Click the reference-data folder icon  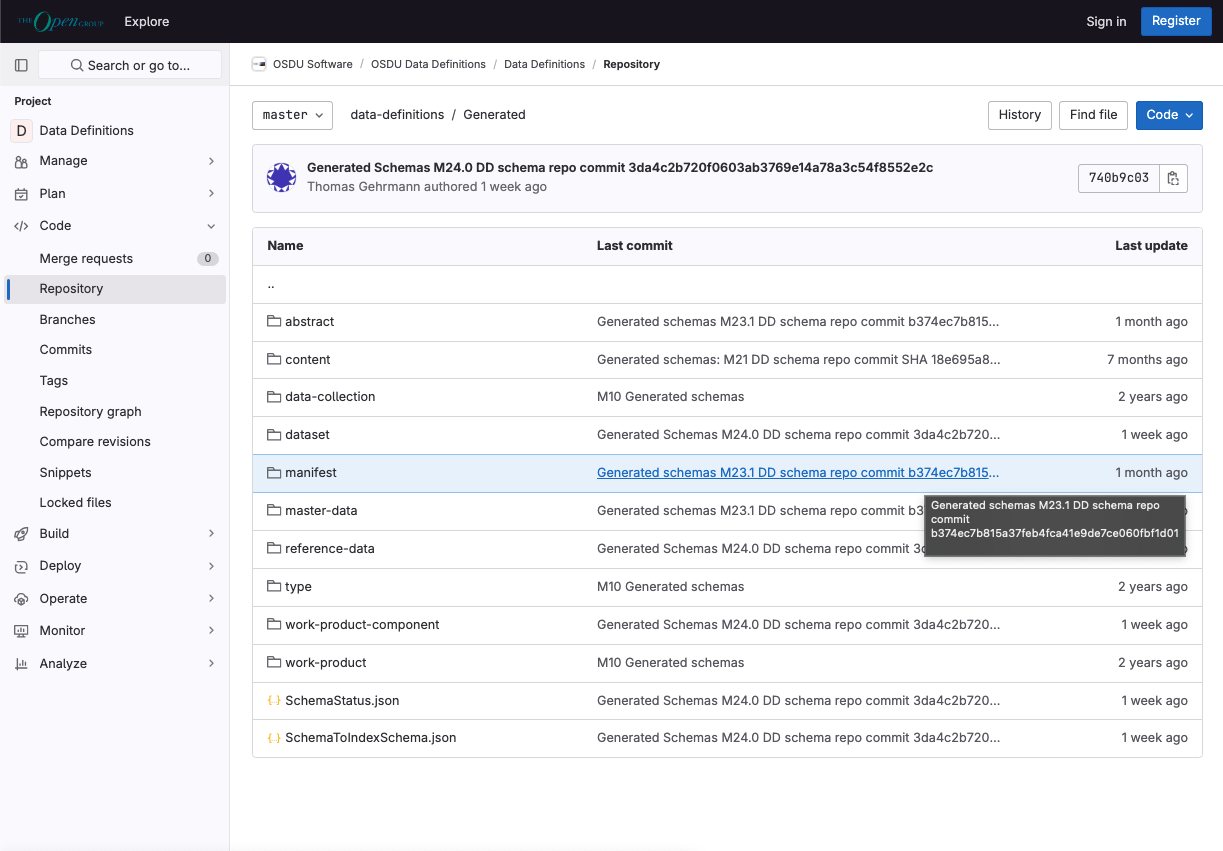274,548
